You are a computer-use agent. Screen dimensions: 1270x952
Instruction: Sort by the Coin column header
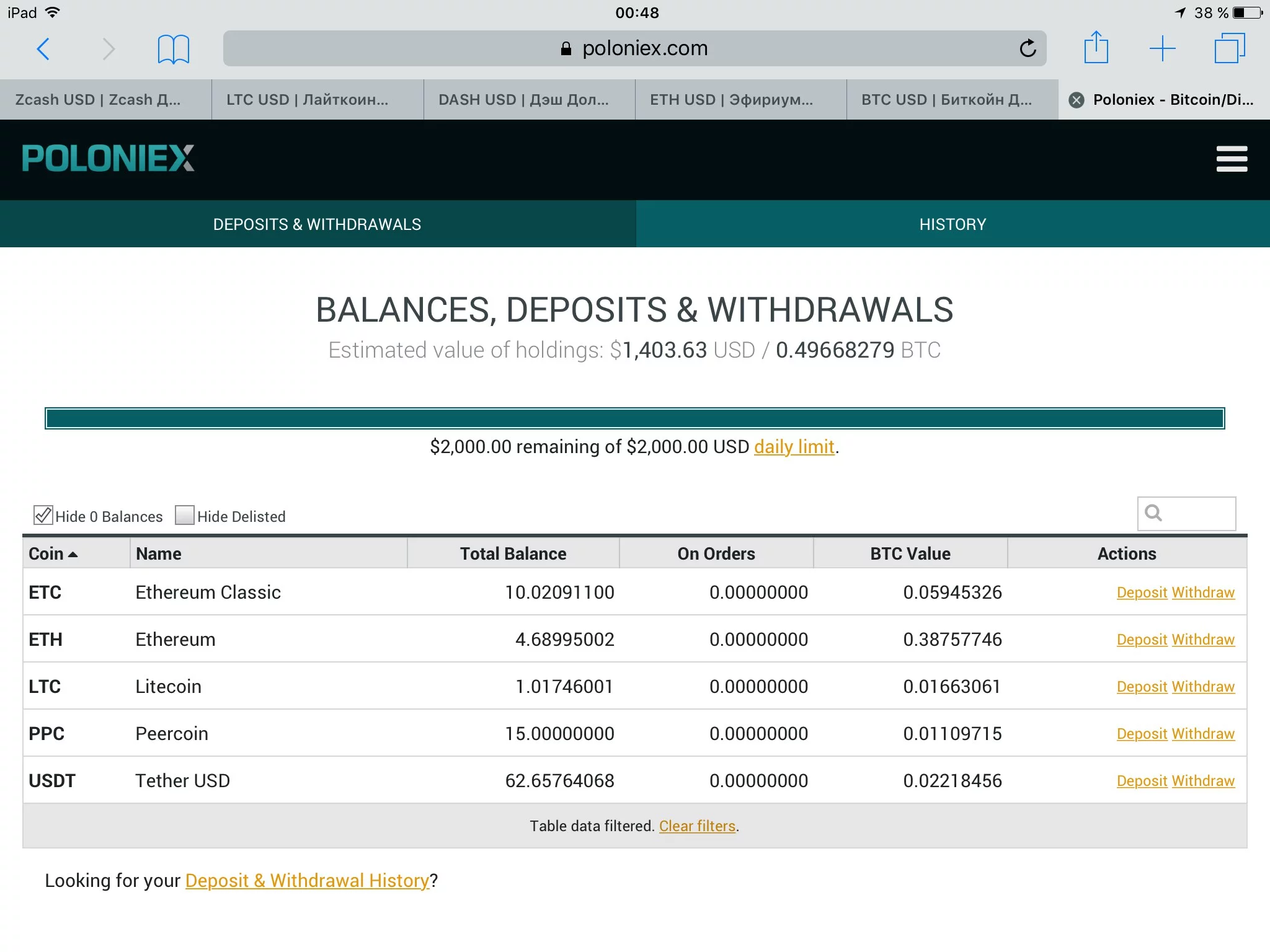[x=76, y=553]
